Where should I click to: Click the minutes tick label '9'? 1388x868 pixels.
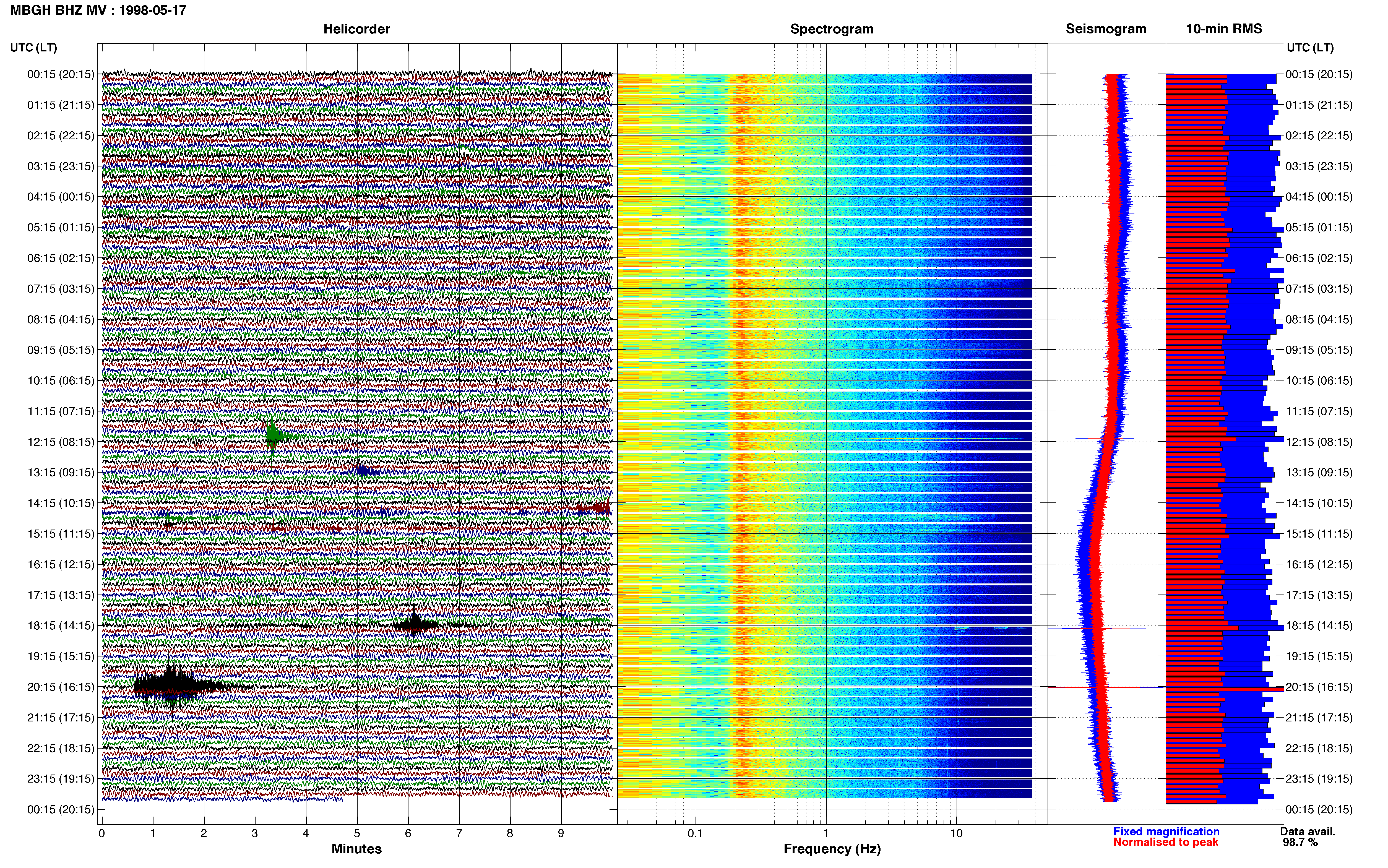(x=561, y=833)
